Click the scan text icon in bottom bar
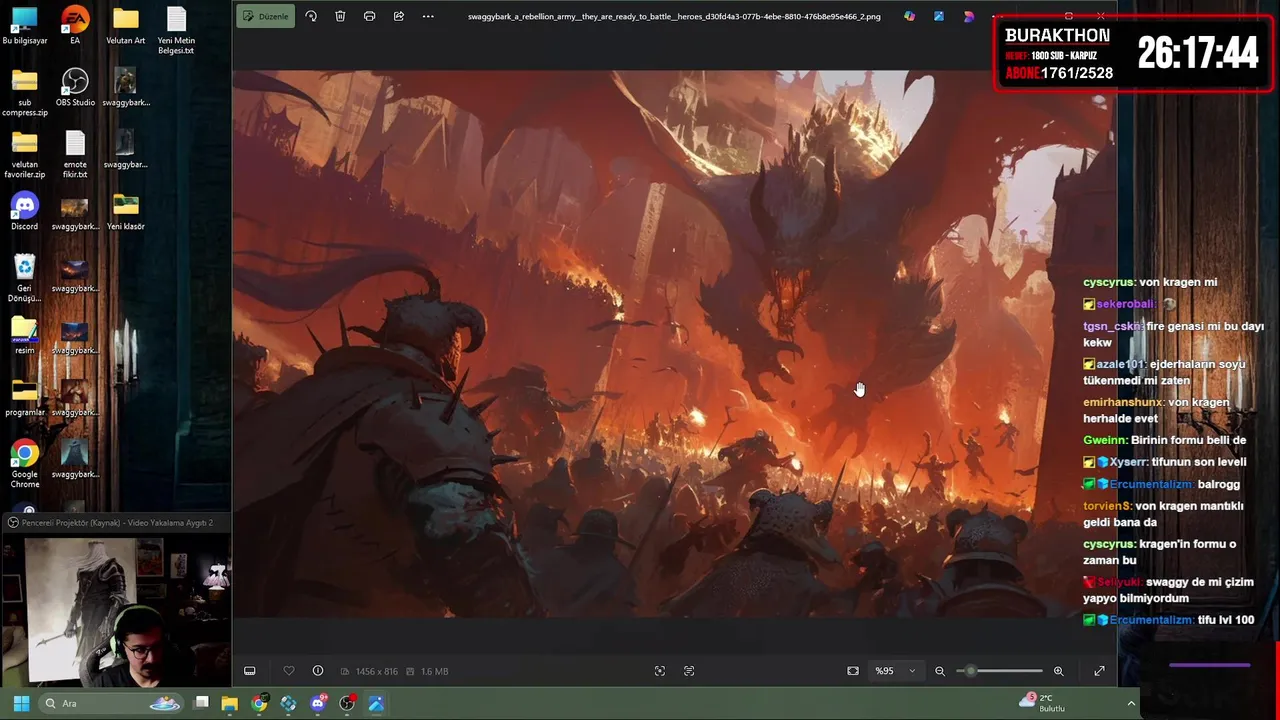The width and height of the screenshot is (1280, 720). pos(689,671)
